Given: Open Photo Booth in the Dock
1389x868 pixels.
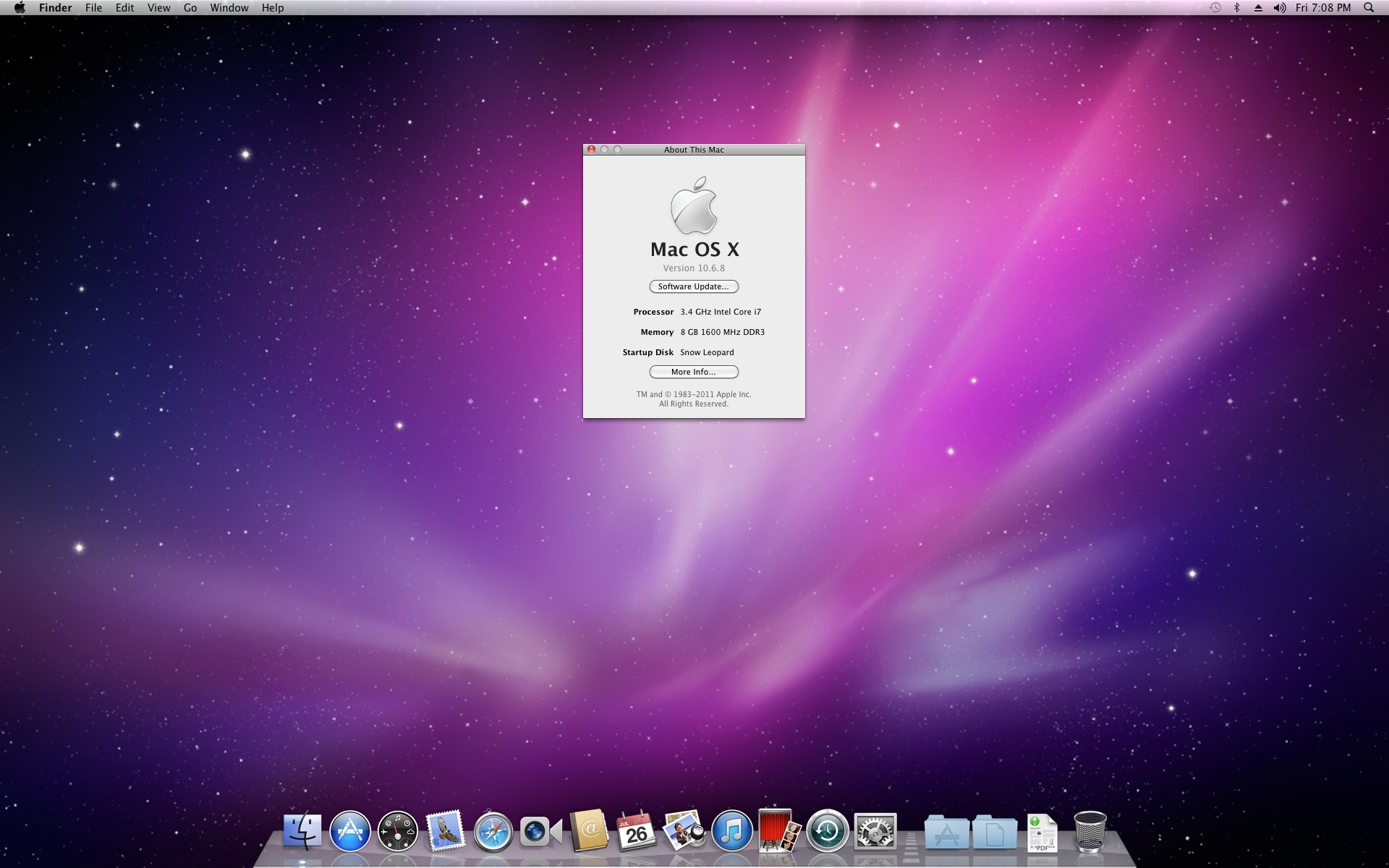Looking at the screenshot, I should (778, 832).
